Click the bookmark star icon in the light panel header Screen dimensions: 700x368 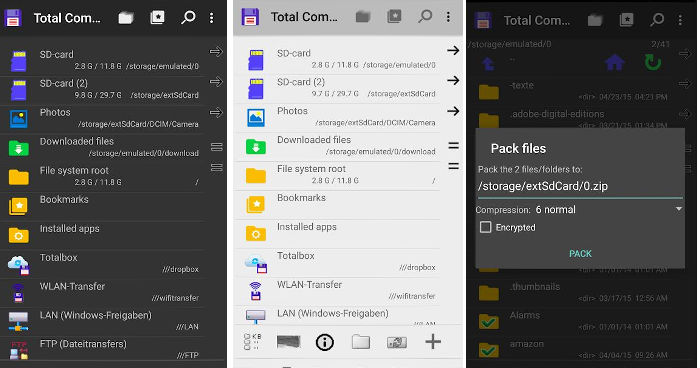(394, 17)
